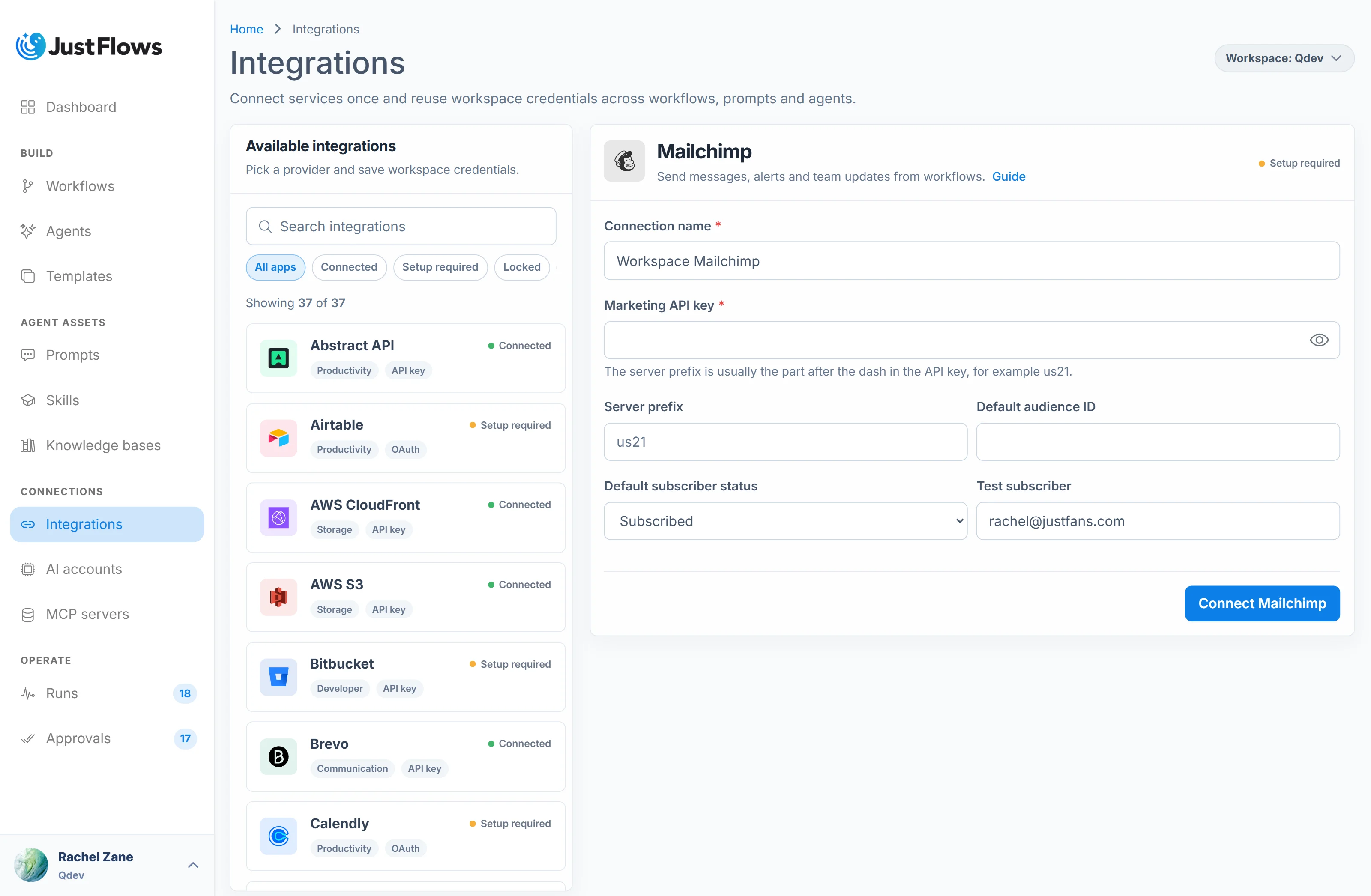Go to the Agents section
1371x896 pixels.
tap(107, 231)
